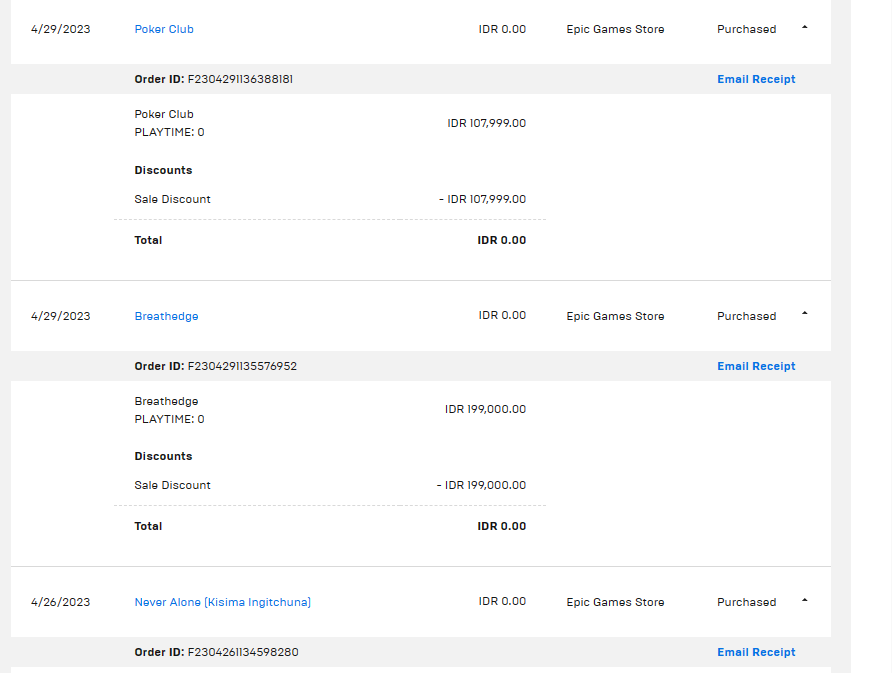
Task: Click PLAYTIME: 0 under Poker Club
Action: coord(170,132)
